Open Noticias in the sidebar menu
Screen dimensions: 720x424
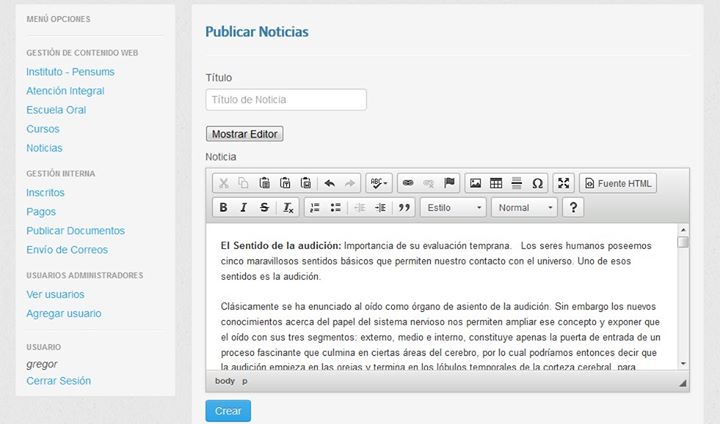click(44, 148)
